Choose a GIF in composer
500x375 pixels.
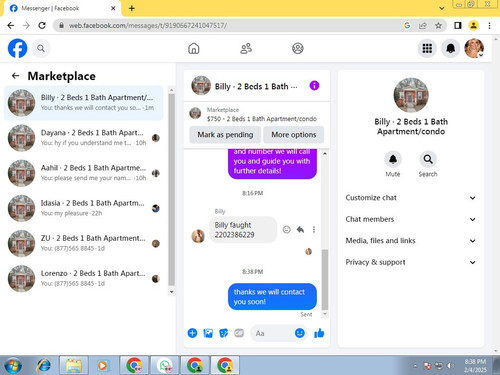(239, 333)
